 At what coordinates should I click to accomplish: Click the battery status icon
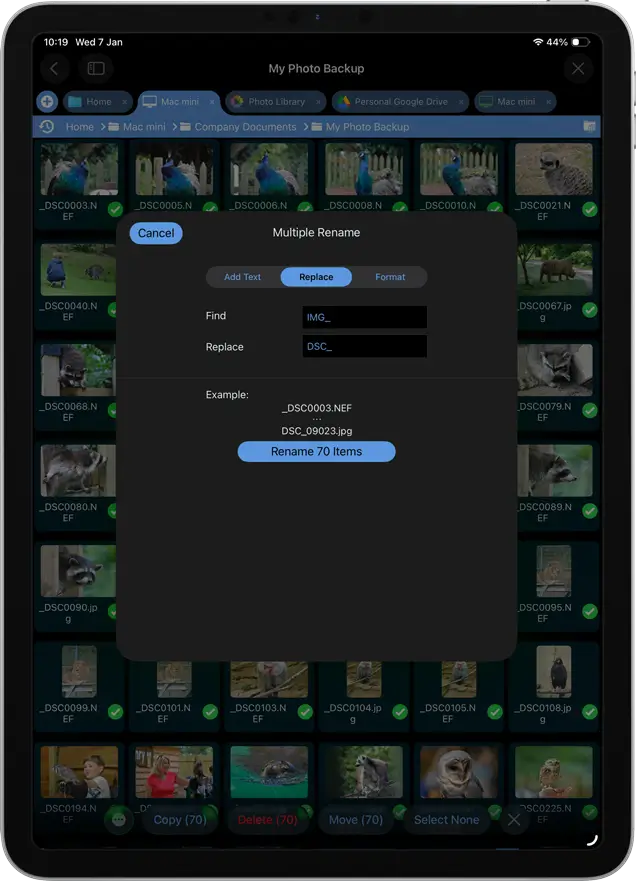[x=580, y=42]
